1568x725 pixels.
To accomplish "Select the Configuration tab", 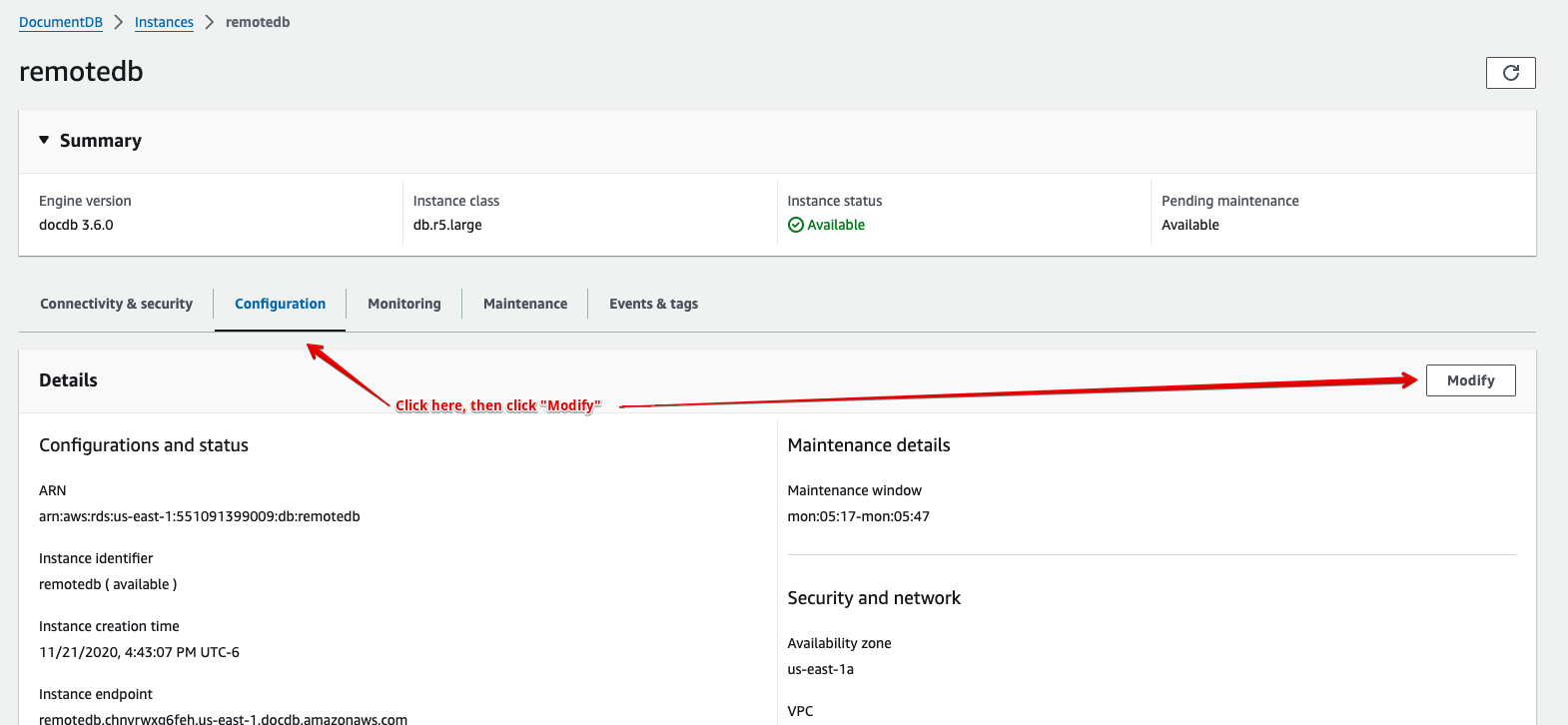I will point(280,304).
